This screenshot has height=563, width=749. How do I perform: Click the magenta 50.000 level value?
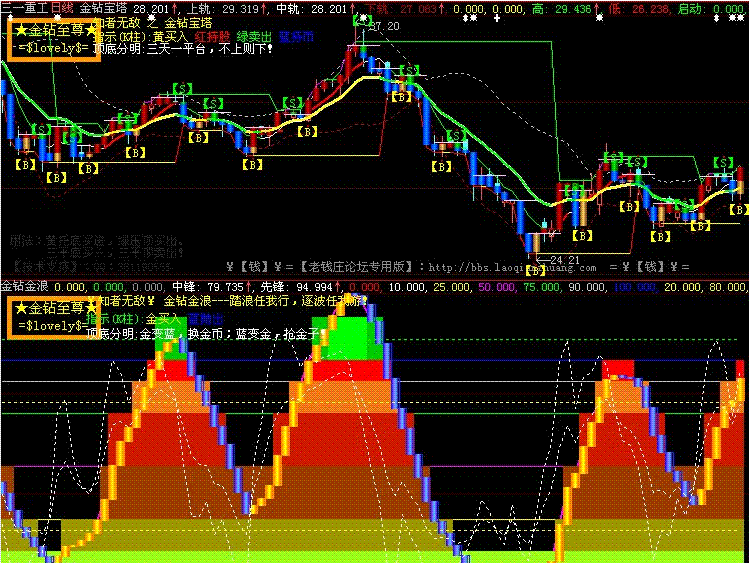[496, 287]
